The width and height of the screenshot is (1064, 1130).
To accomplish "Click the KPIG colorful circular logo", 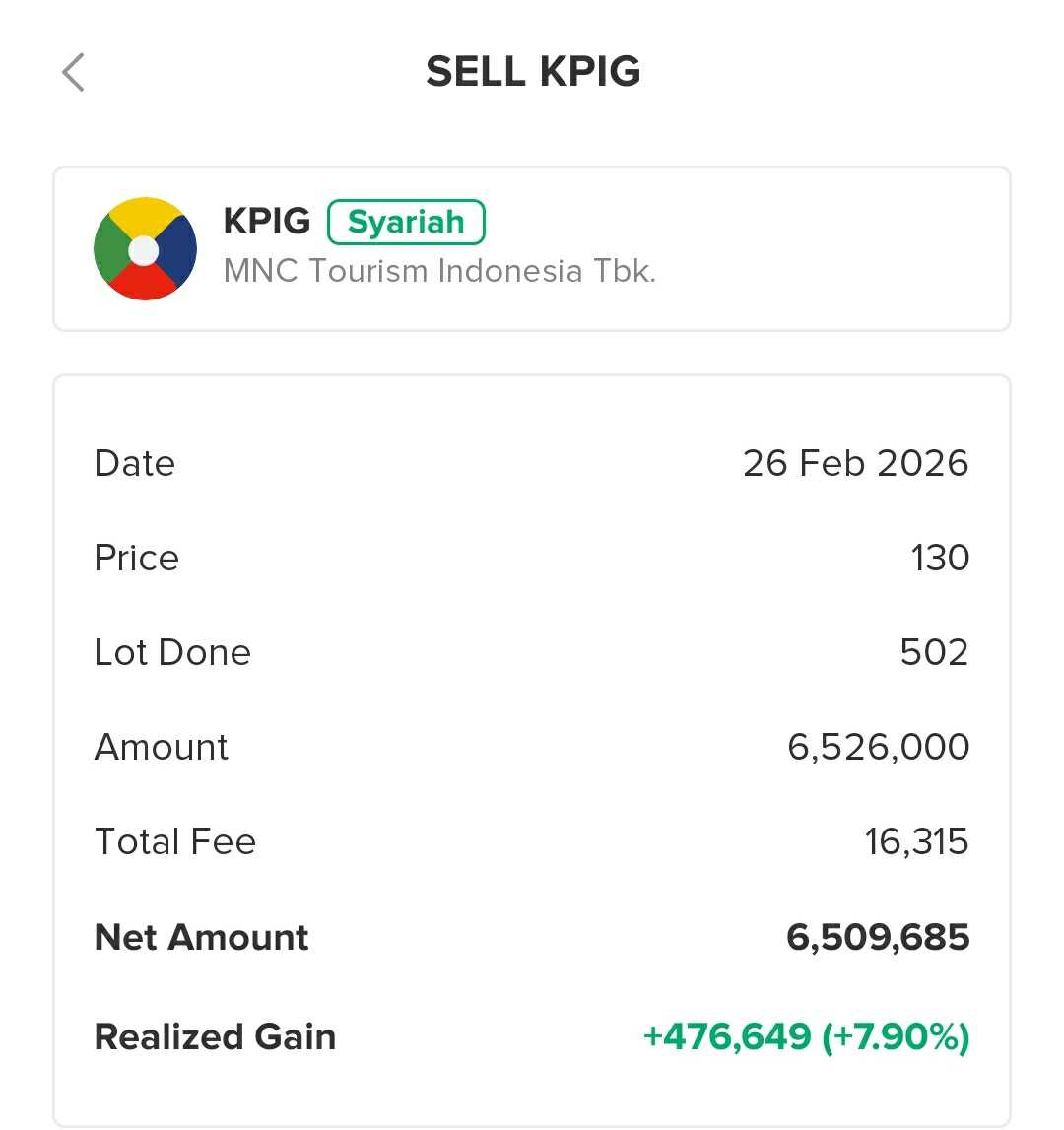I will [145, 248].
